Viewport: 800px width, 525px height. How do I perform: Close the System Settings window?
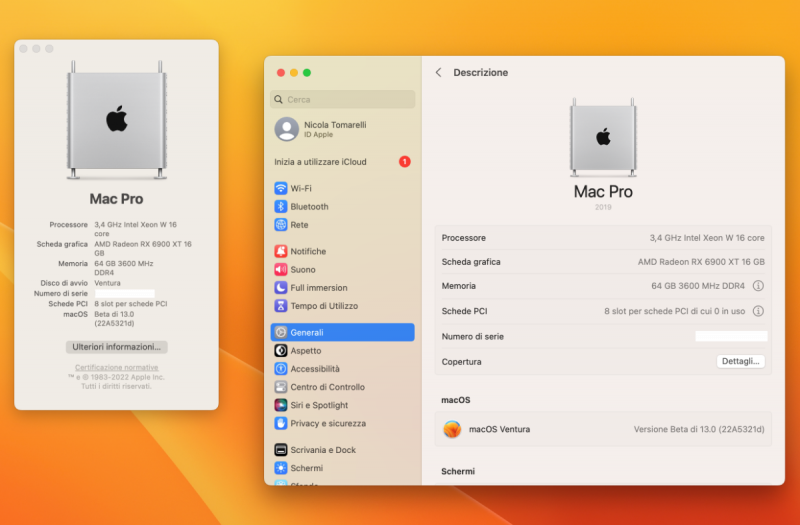pos(281,72)
